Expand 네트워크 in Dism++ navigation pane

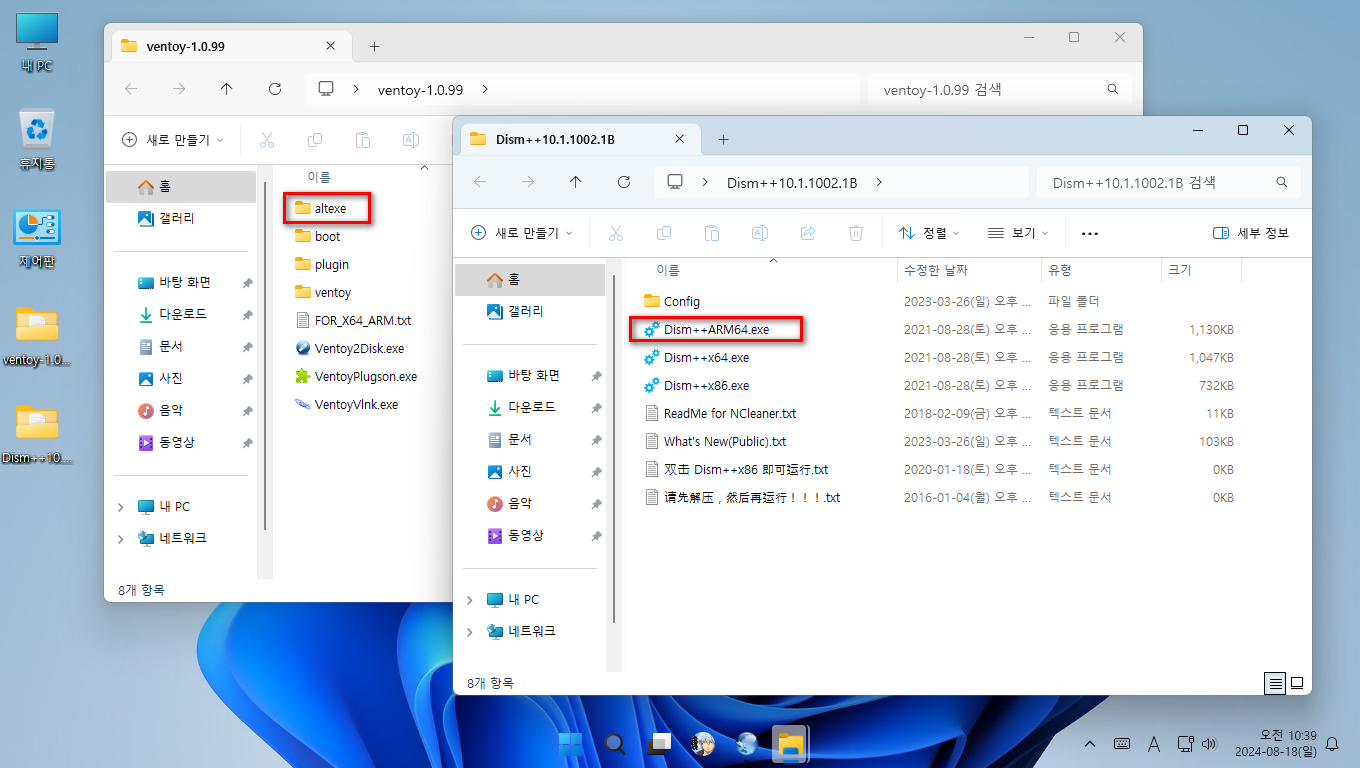pos(470,632)
